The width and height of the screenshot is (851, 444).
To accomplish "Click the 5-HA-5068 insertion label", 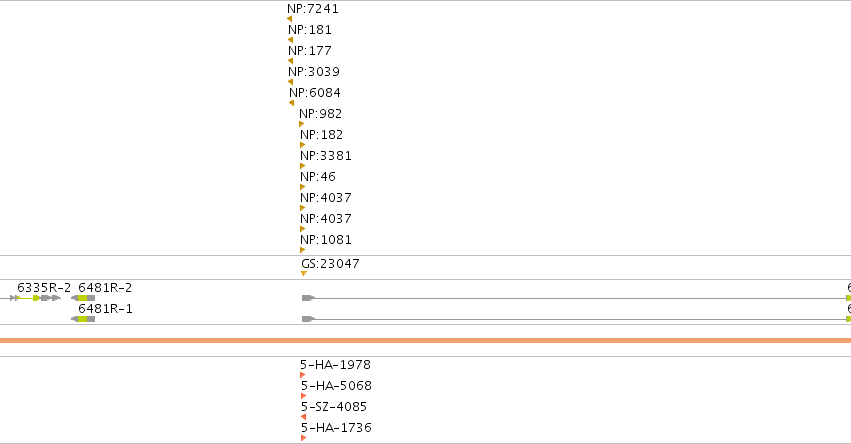I will pyautogui.click(x=336, y=386).
